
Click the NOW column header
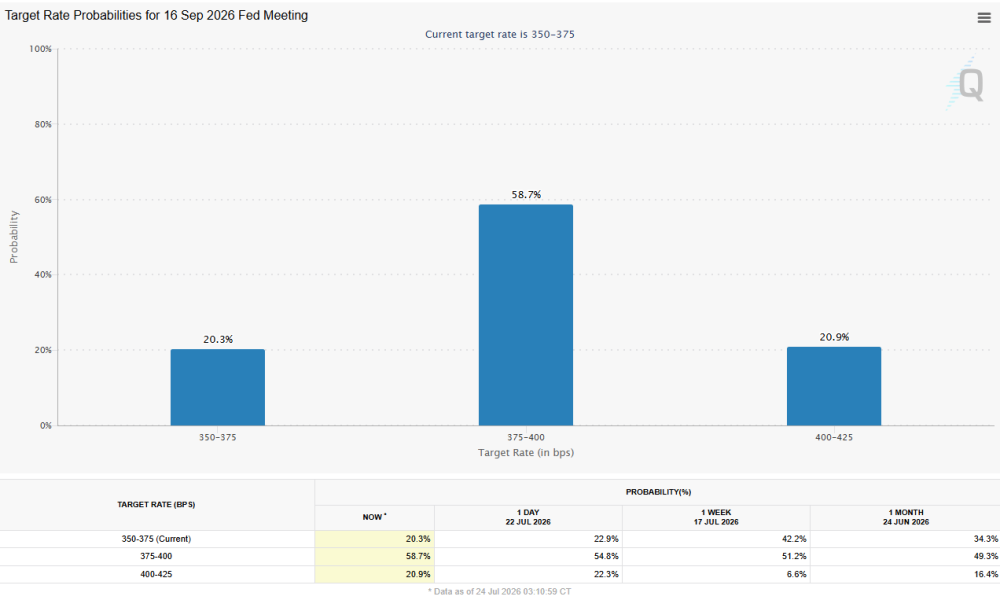pos(374,517)
